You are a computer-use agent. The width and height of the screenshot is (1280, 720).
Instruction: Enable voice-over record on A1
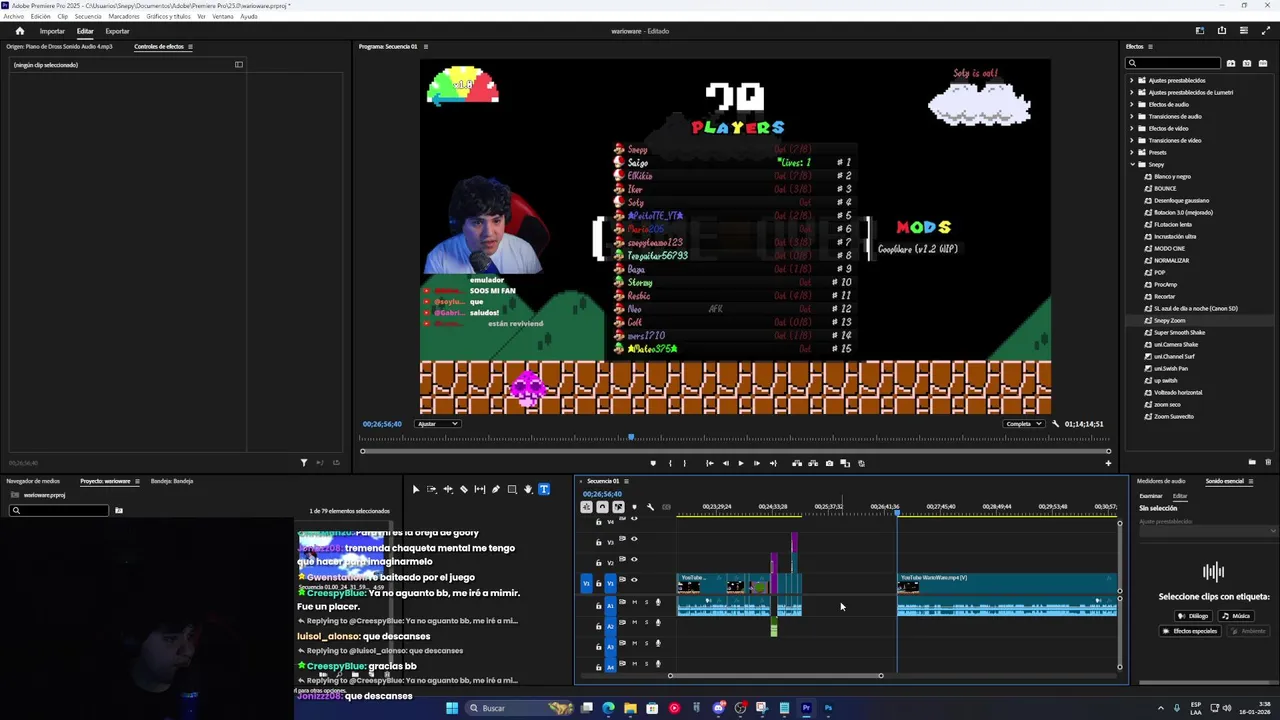(658, 602)
